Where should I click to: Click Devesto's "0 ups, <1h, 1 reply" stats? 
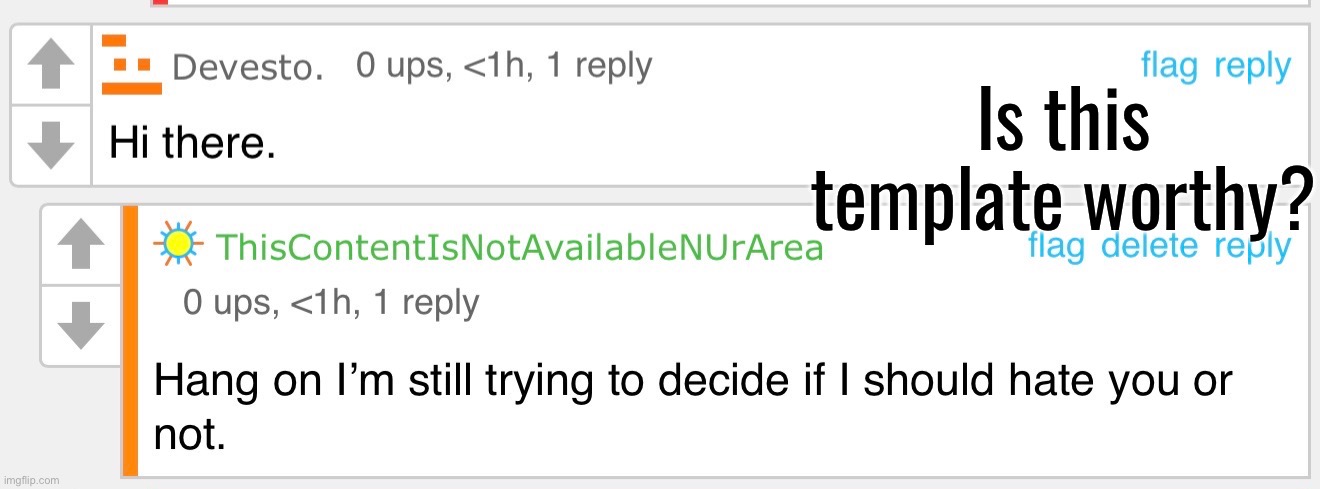point(504,67)
